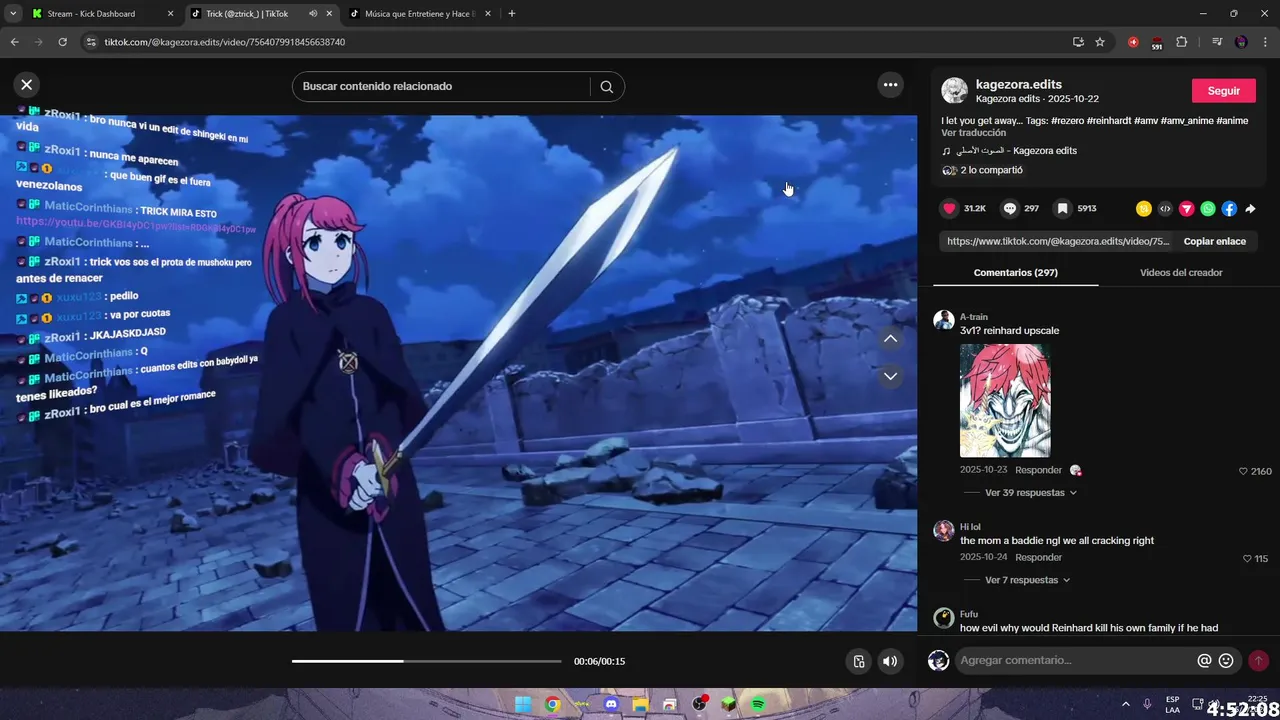The width and height of the screenshot is (1280, 720).
Task: Click Ver traducción link
Action: point(973,133)
